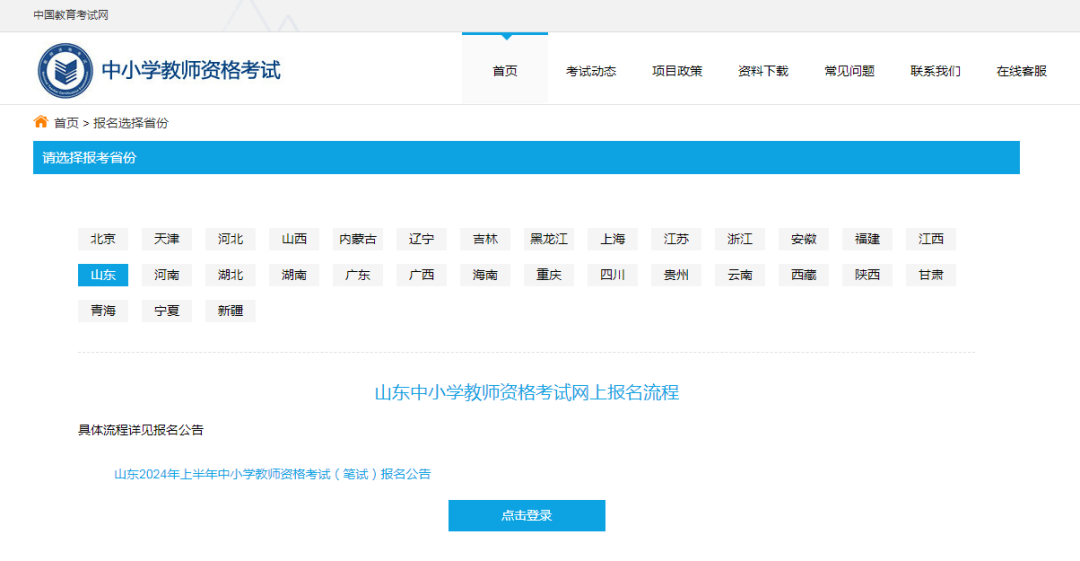Image resolution: width=1080 pixels, height=561 pixels.
Task: Open the 山东2024年上半年 笔试报名公告 link
Action: tap(272, 474)
